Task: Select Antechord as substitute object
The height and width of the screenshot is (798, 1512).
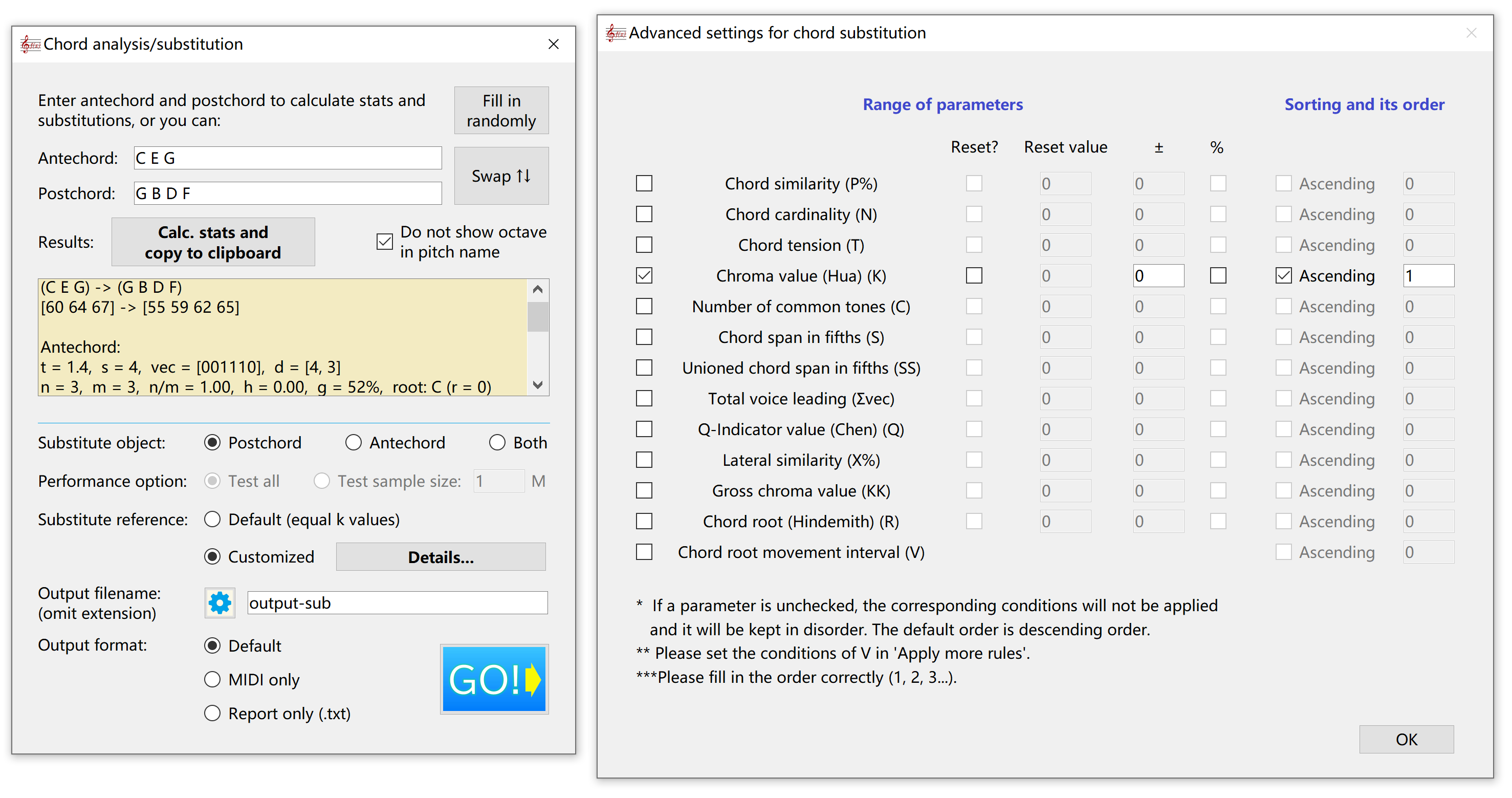Action: tap(354, 443)
